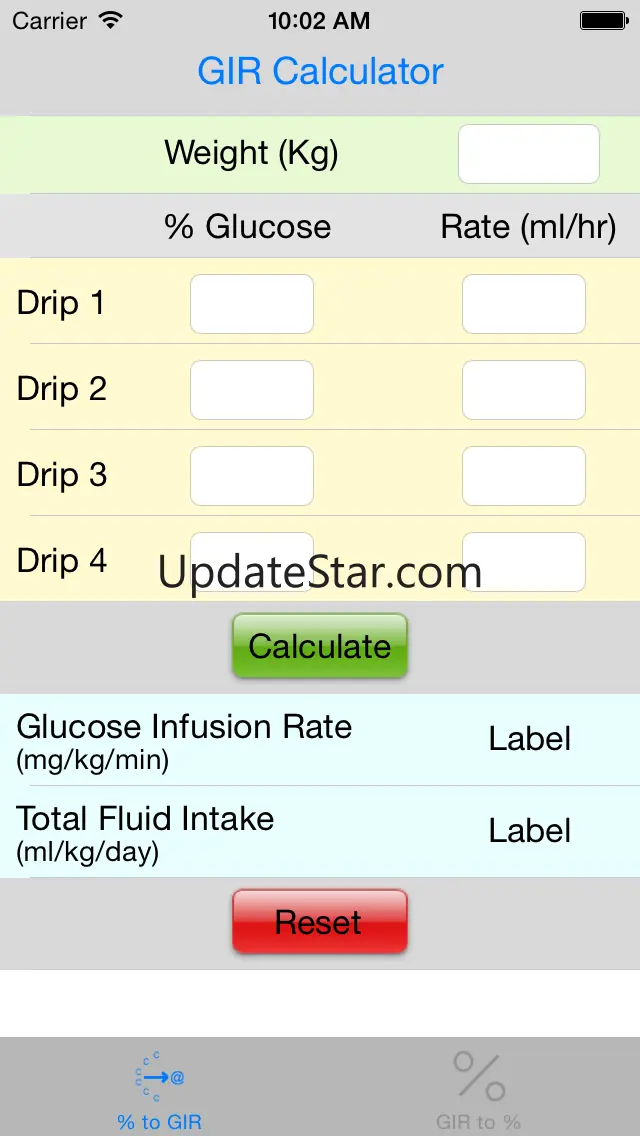Tap the percent icon for GIR to %
Viewport: 640px width, 1136px height.
479,1076
